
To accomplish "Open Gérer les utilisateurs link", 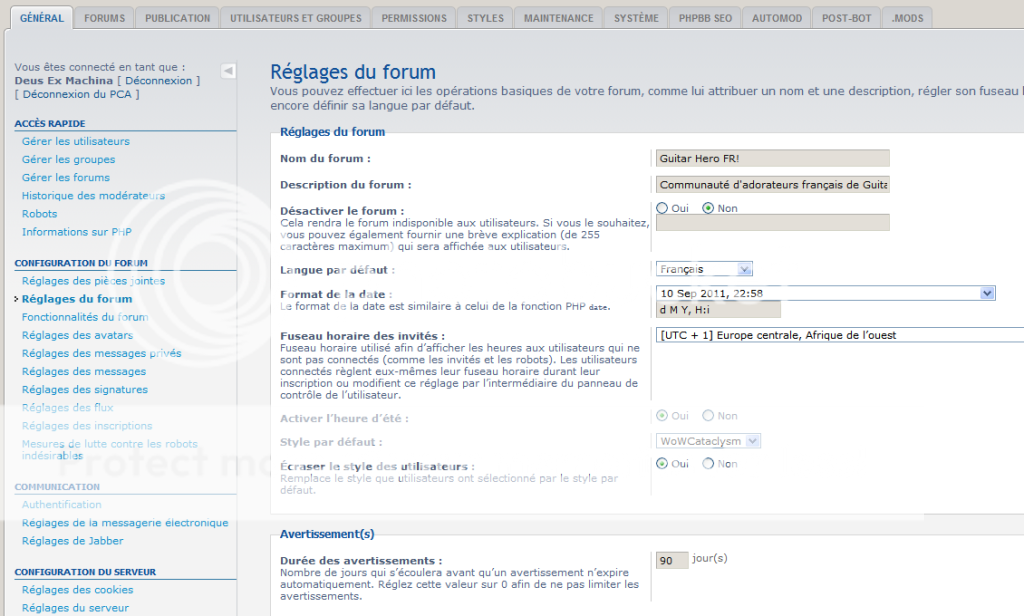I will tap(76, 141).
